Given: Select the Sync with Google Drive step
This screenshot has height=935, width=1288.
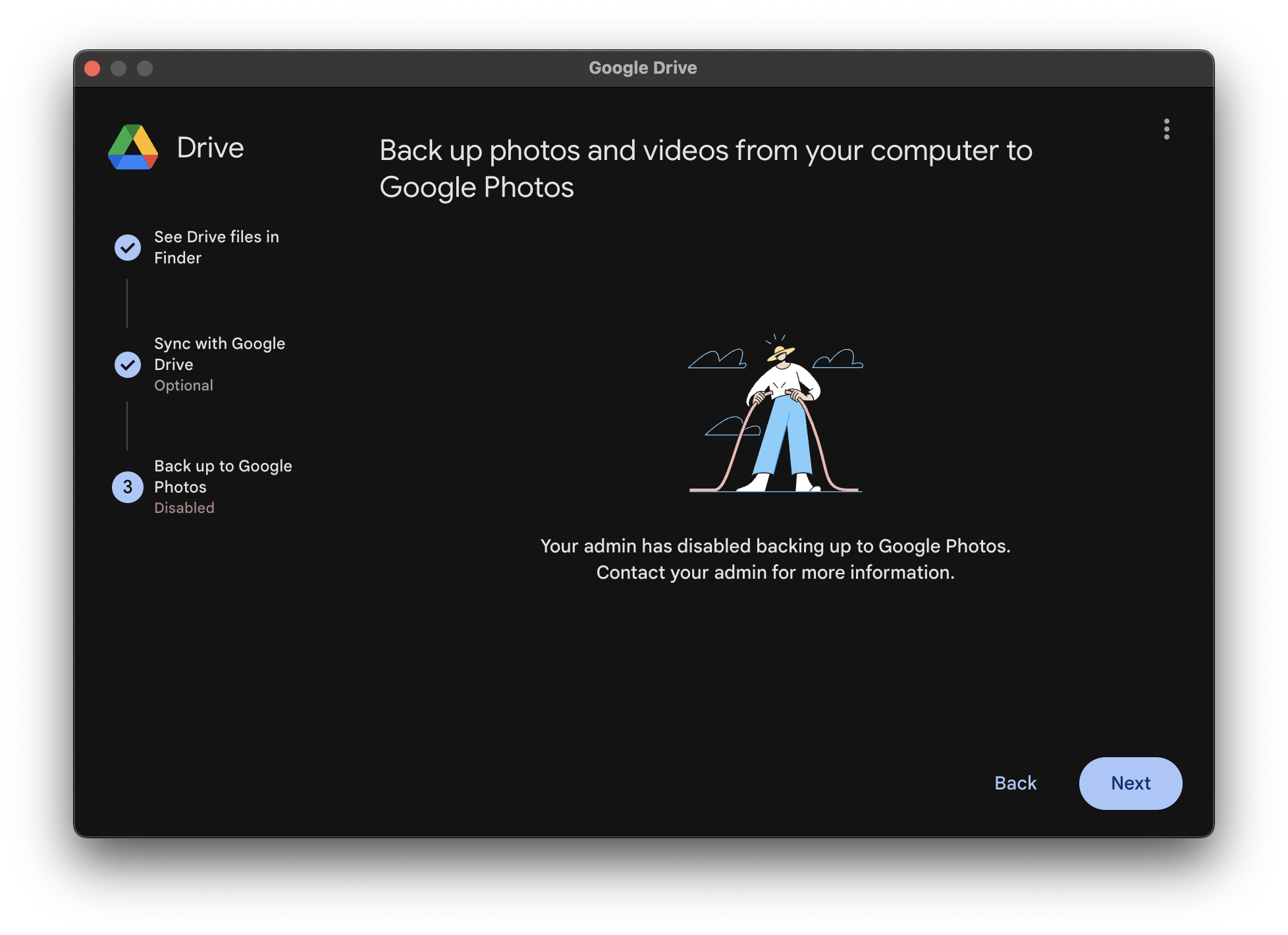Looking at the screenshot, I should pyautogui.click(x=219, y=354).
